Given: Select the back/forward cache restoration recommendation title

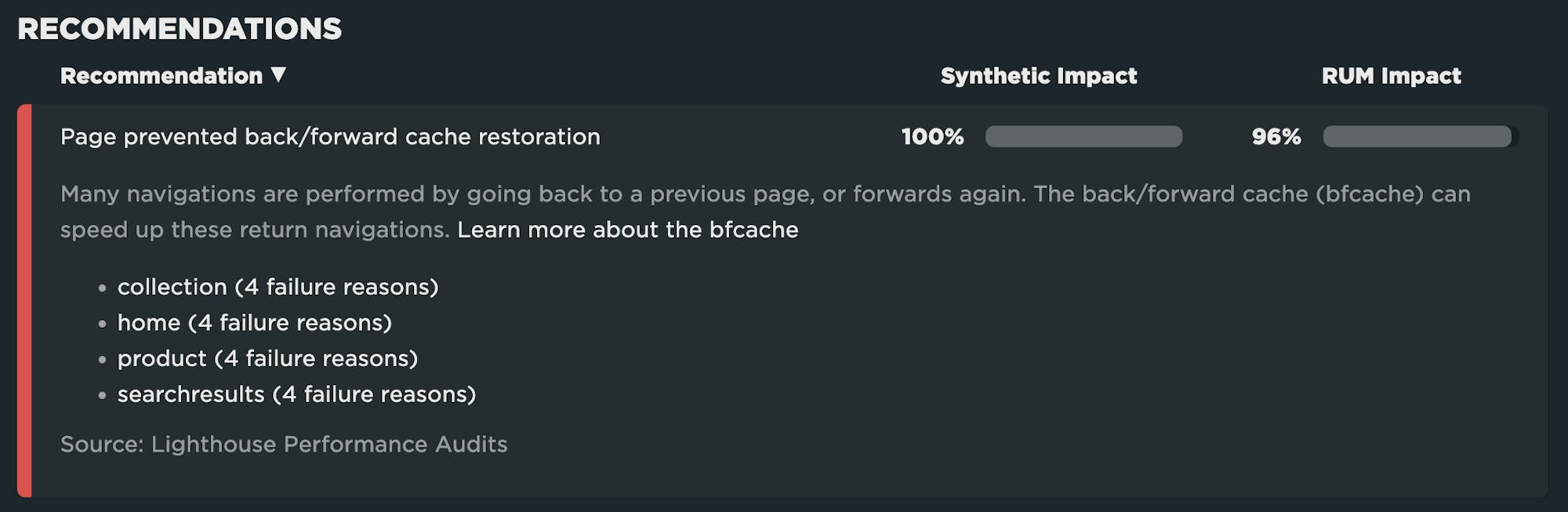Looking at the screenshot, I should coord(330,136).
